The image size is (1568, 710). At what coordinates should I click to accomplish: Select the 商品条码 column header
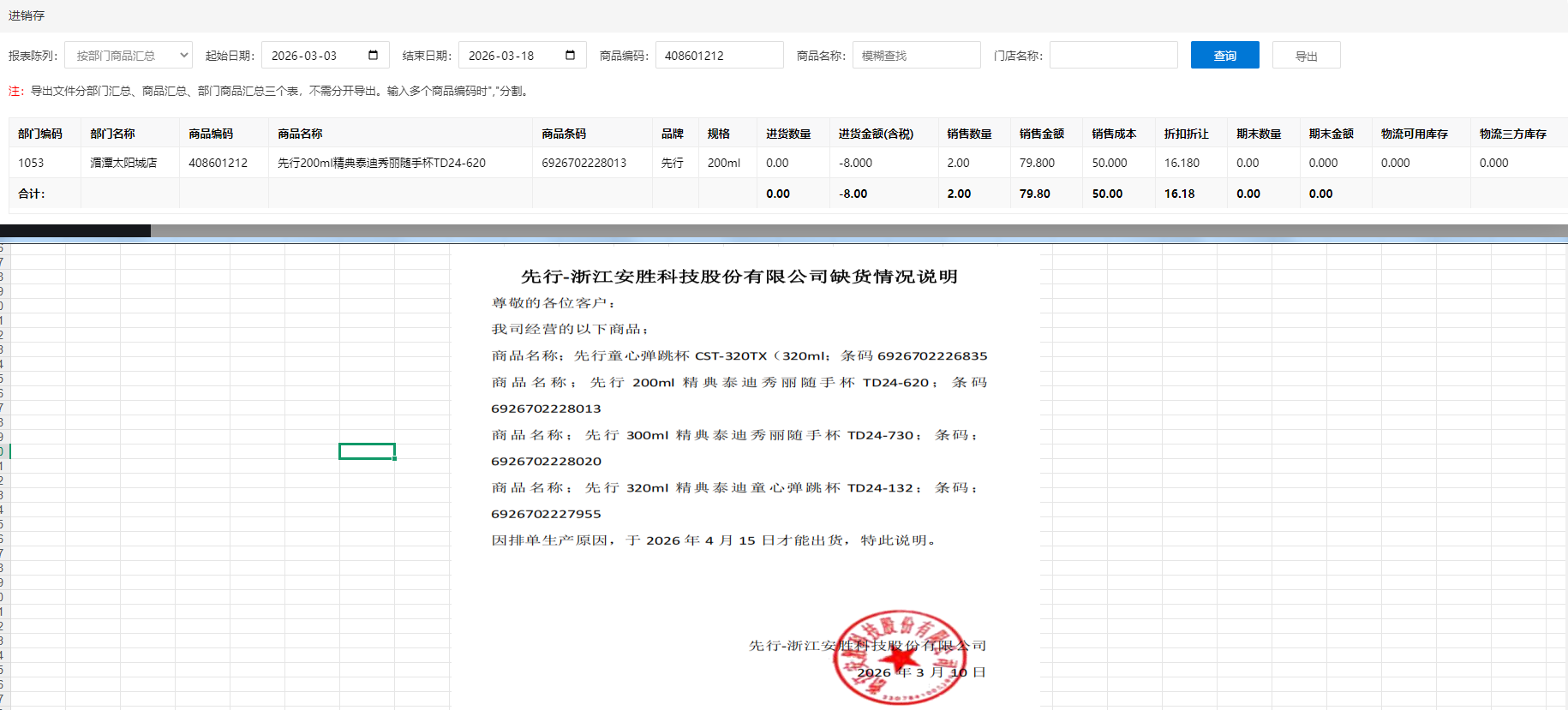point(564,134)
